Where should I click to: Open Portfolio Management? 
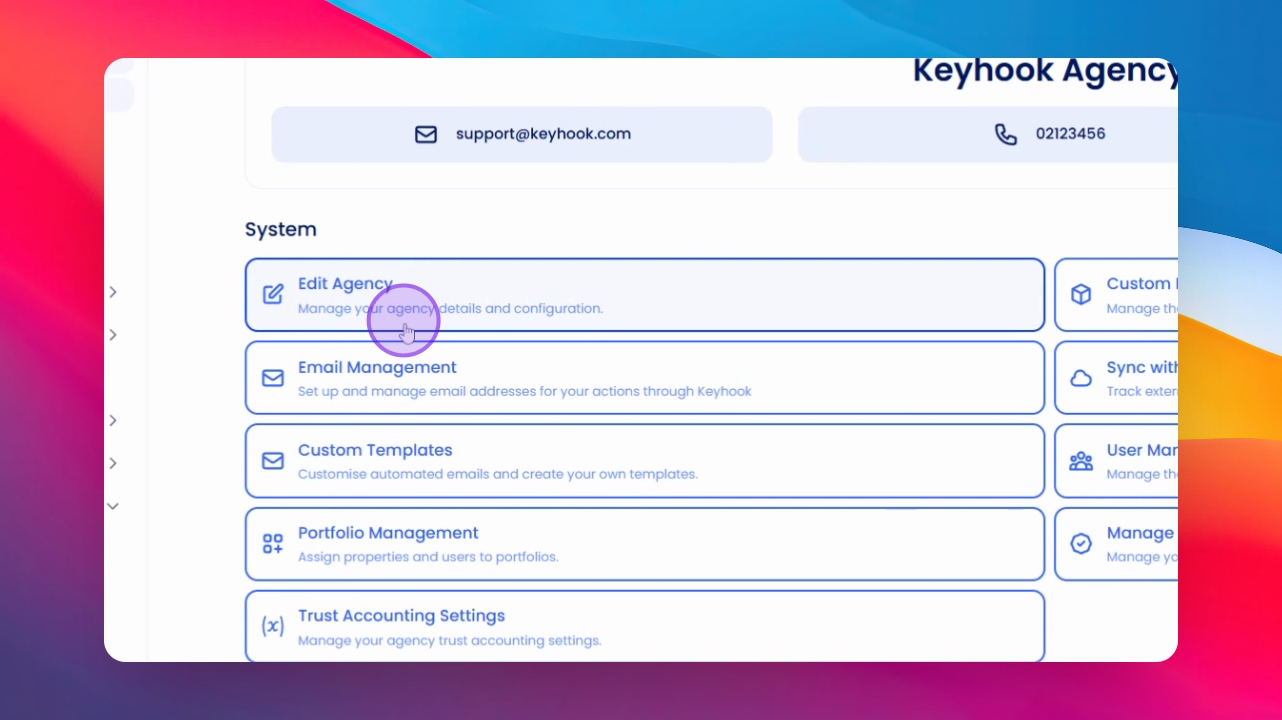point(645,544)
